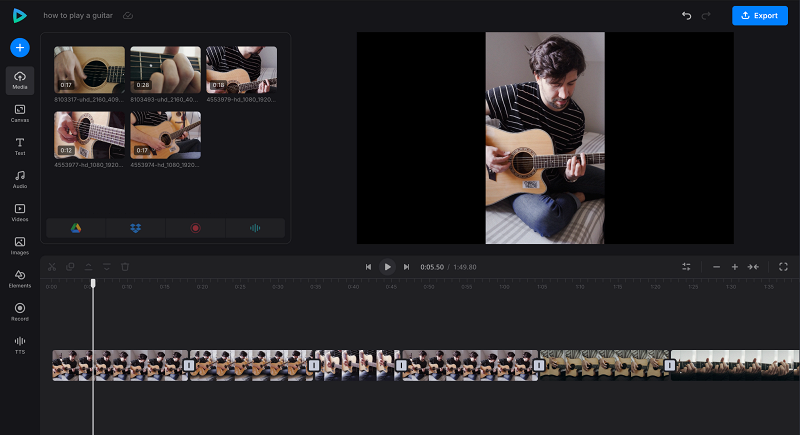Select media thumbnail 8103317-uhd_2160
800x435 pixels.
point(89,70)
